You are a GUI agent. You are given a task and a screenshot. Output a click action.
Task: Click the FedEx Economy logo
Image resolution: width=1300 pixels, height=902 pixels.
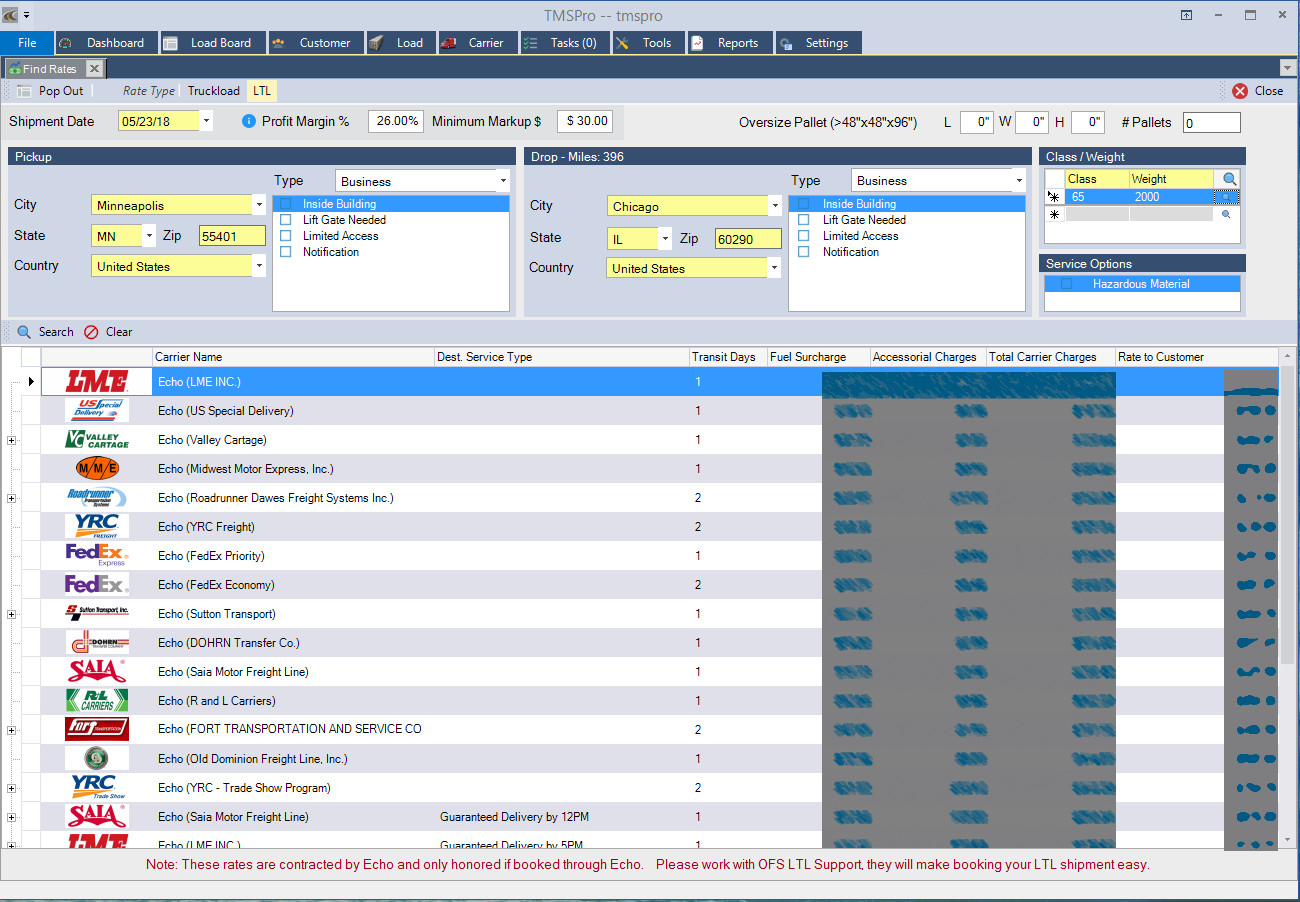pos(97,585)
